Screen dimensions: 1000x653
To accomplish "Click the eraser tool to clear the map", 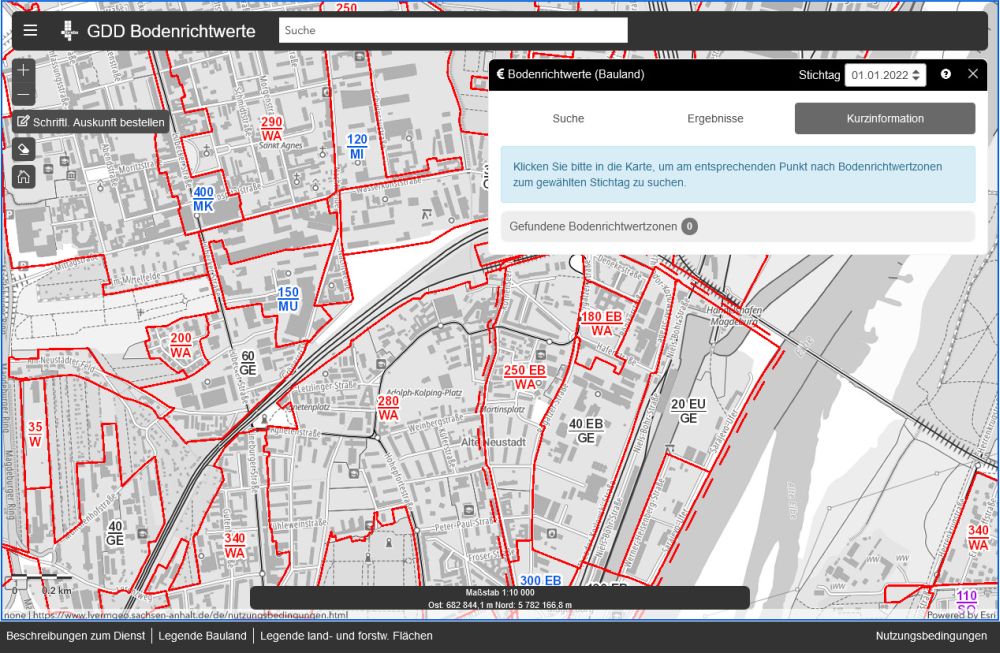I will click(24, 149).
